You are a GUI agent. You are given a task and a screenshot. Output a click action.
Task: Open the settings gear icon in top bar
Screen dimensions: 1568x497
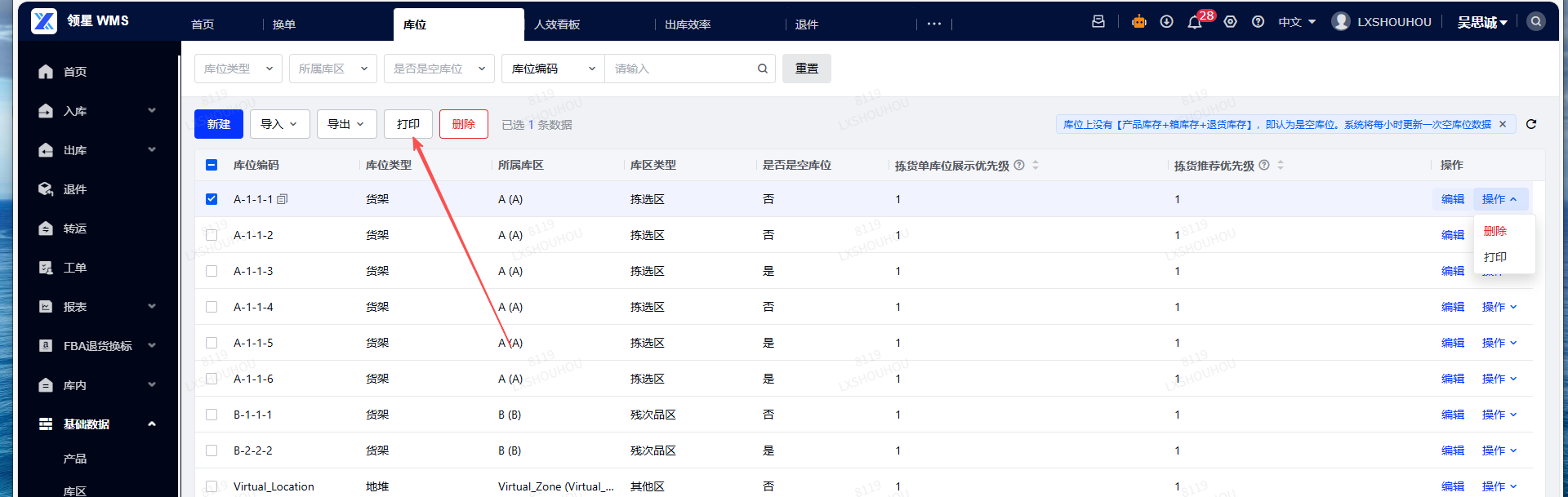[x=1231, y=22]
